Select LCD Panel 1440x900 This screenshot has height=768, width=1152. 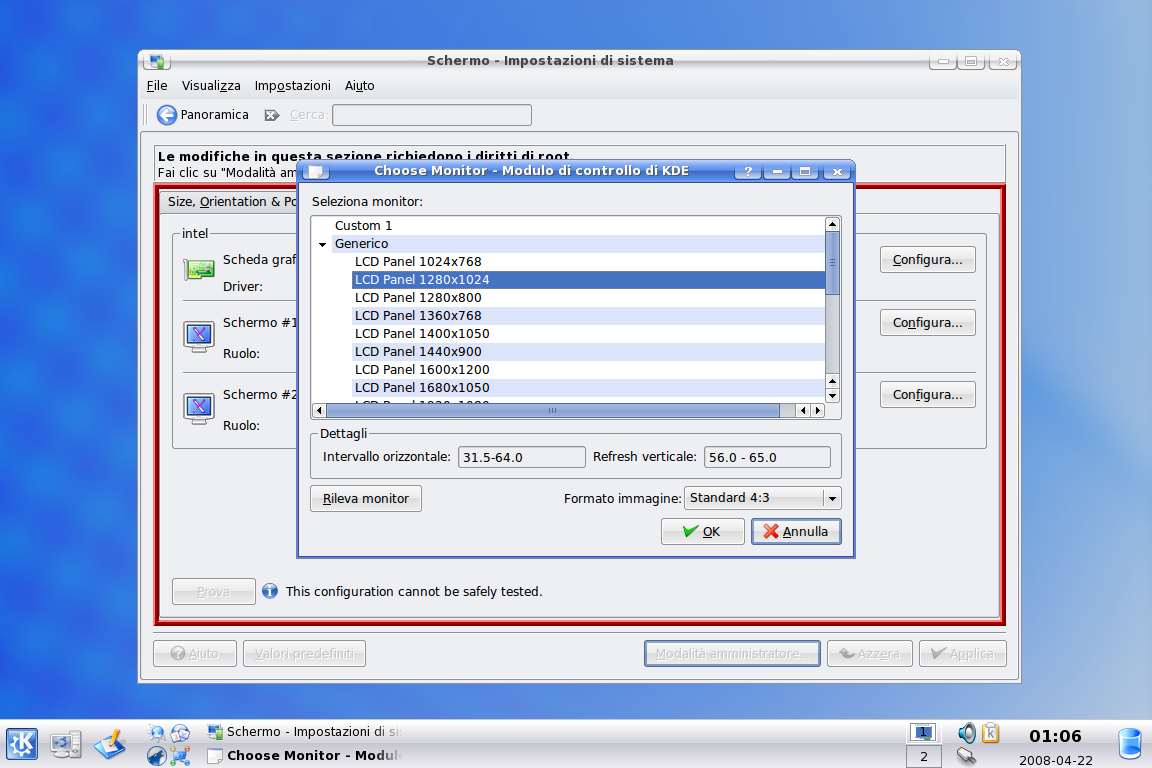(x=418, y=352)
